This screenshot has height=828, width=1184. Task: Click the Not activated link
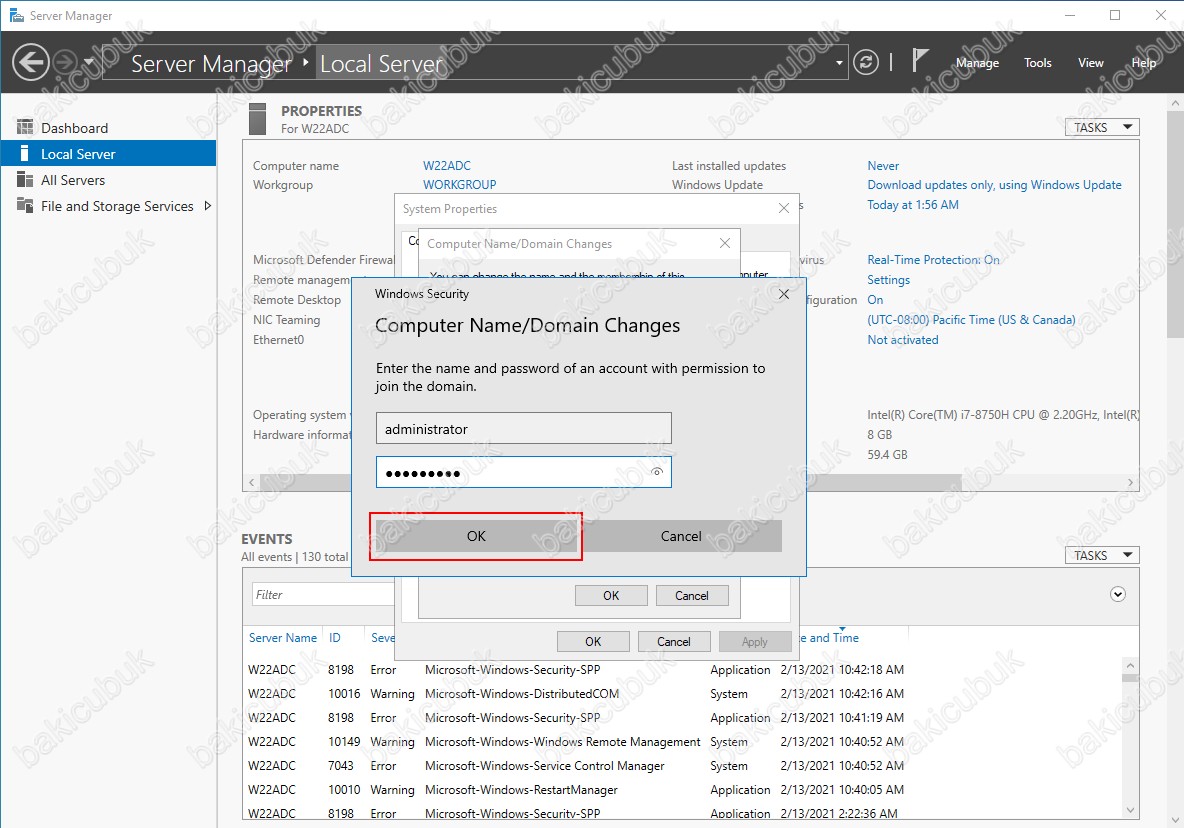pos(902,340)
